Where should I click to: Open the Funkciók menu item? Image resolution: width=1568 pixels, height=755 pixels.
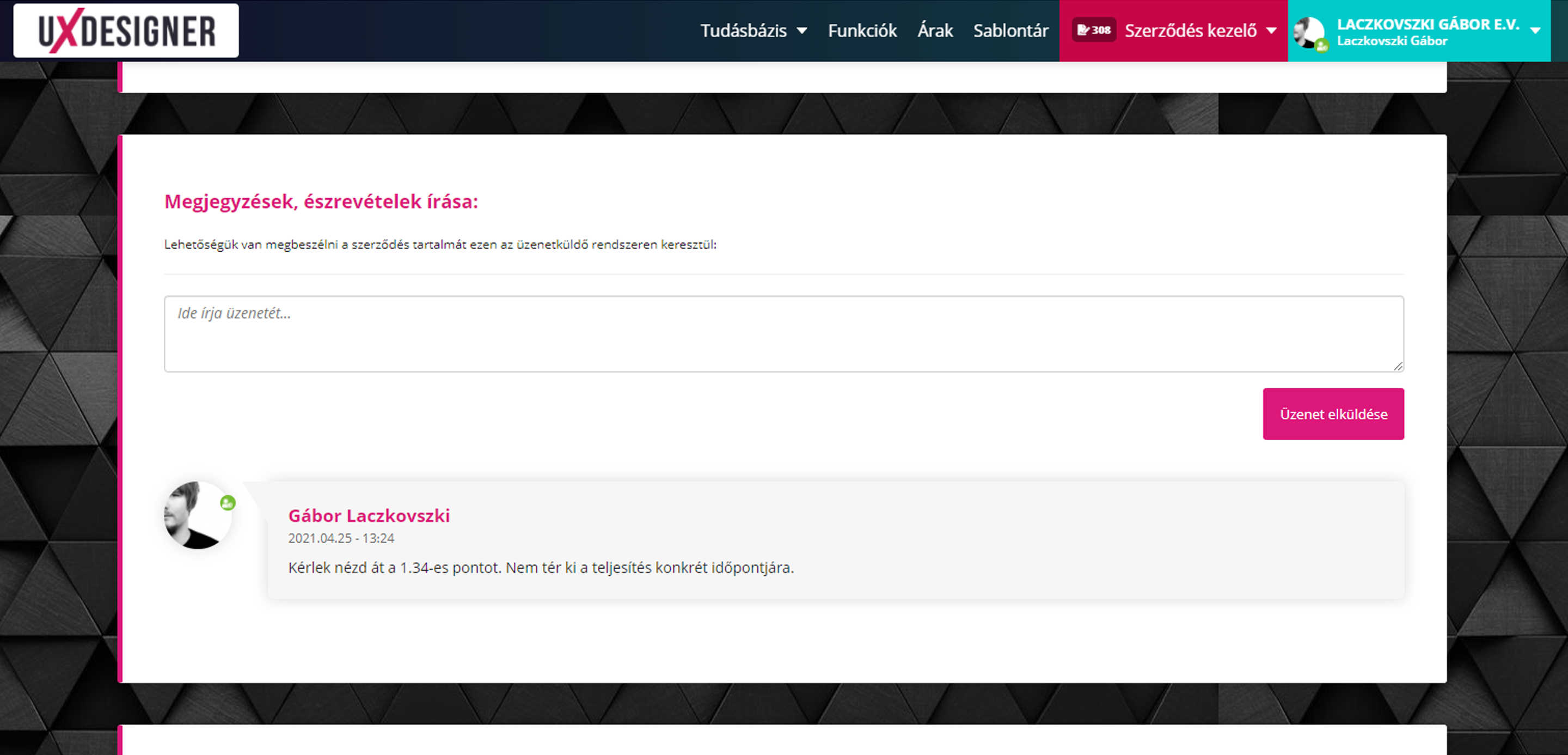tap(862, 31)
